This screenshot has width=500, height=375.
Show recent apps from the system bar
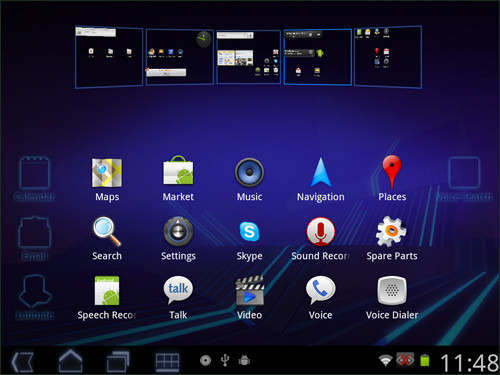coord(118,361)
